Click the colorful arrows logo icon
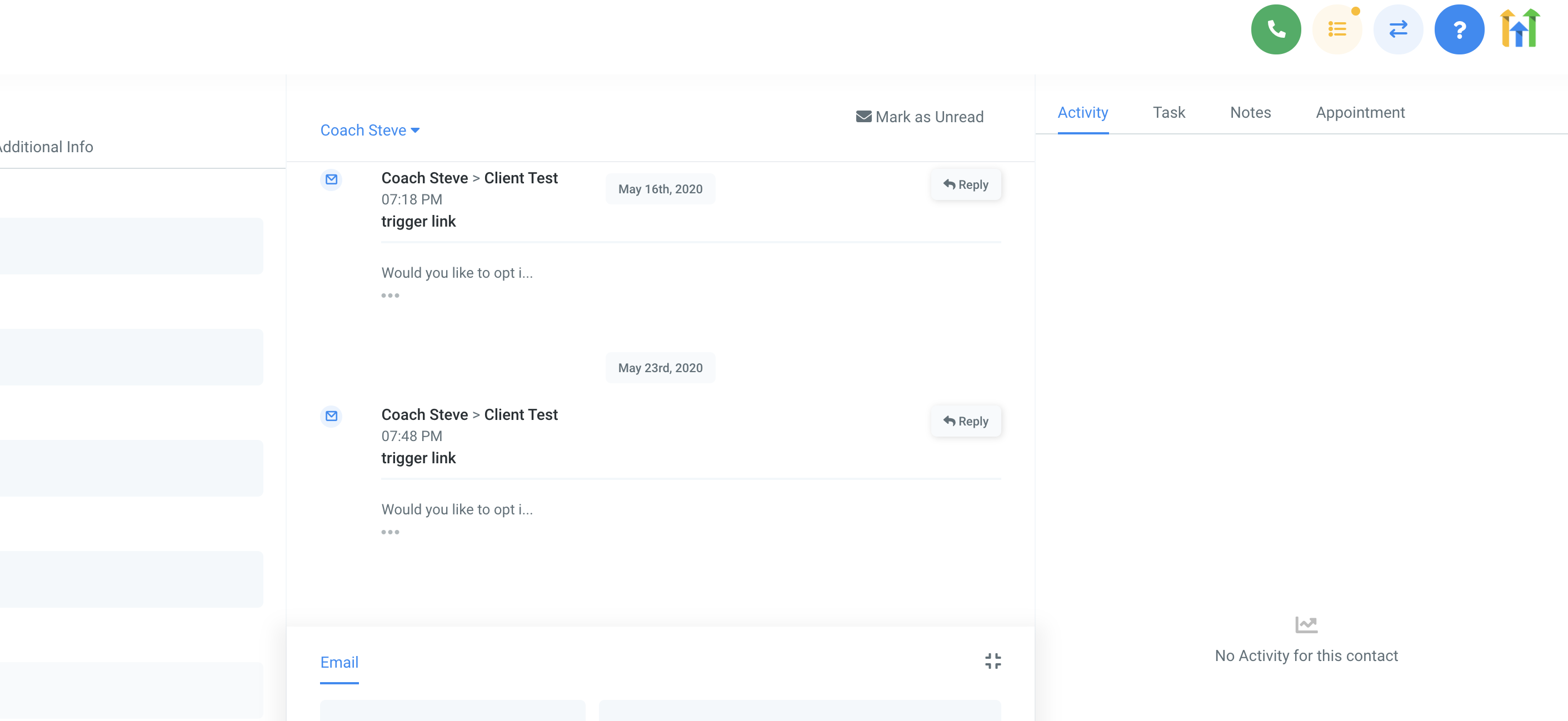The image size is (1568, 721). point(1519,29)
